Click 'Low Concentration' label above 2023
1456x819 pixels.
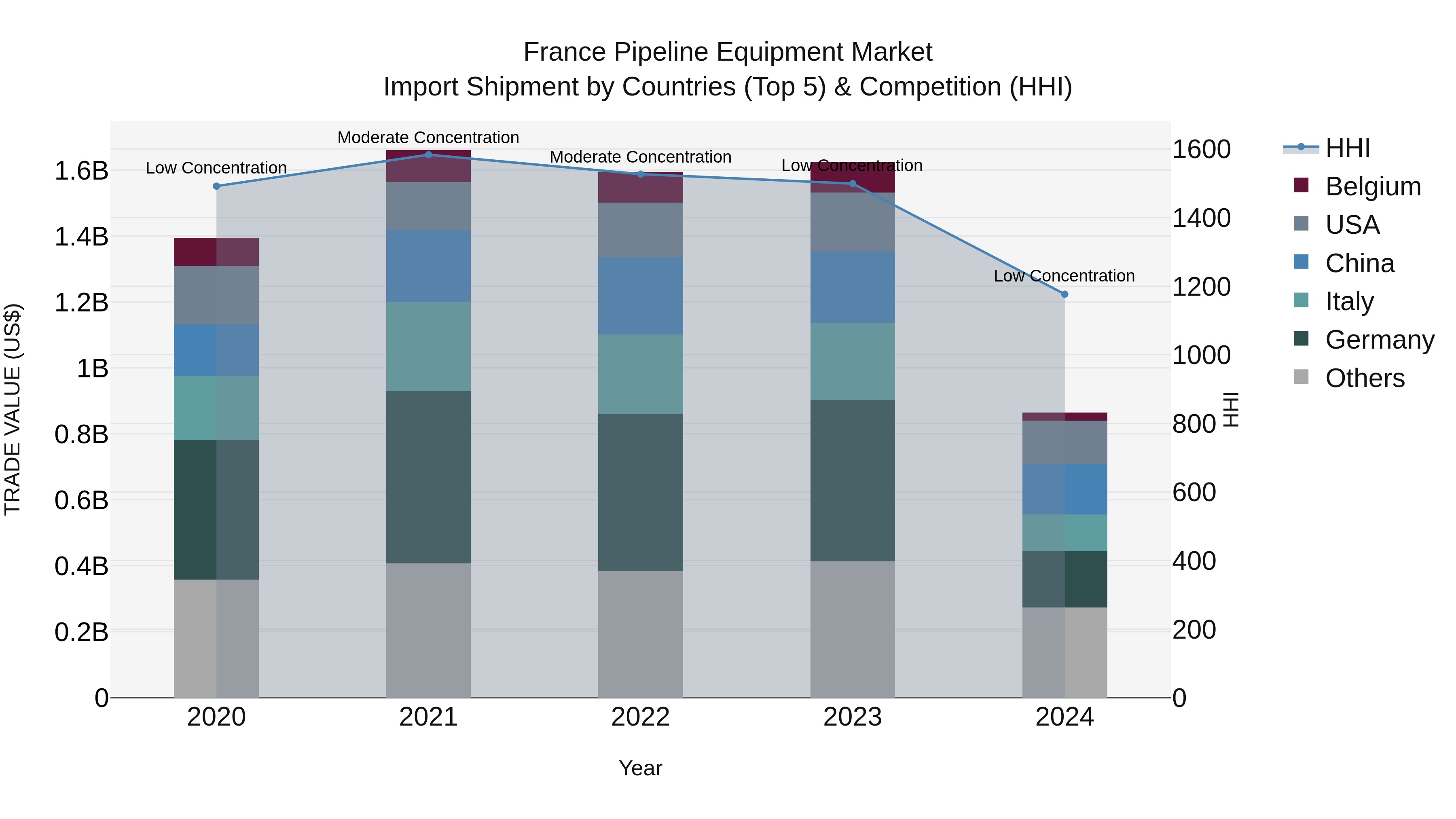[852, 165]
